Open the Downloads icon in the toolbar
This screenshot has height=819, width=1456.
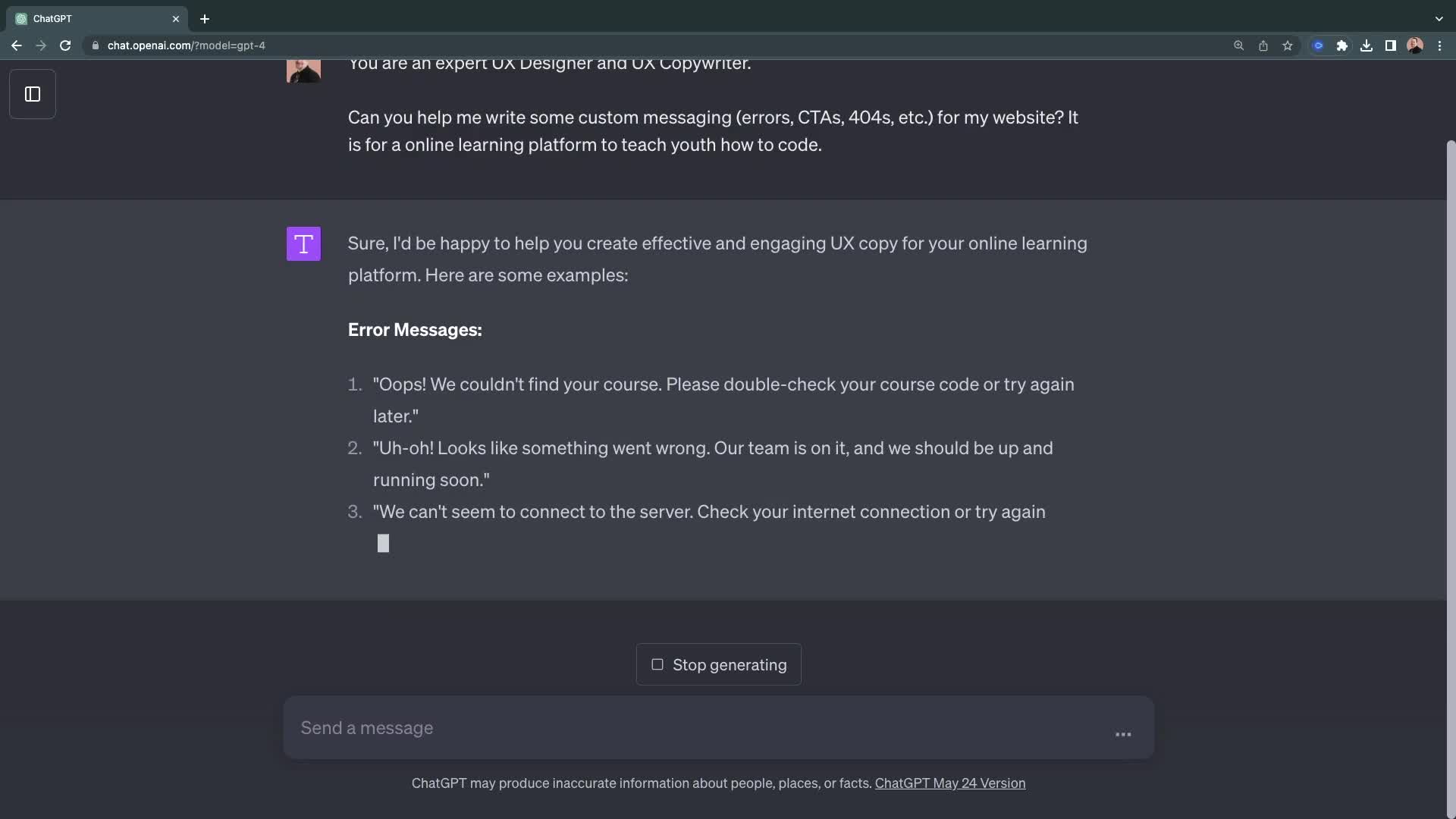1367,45
